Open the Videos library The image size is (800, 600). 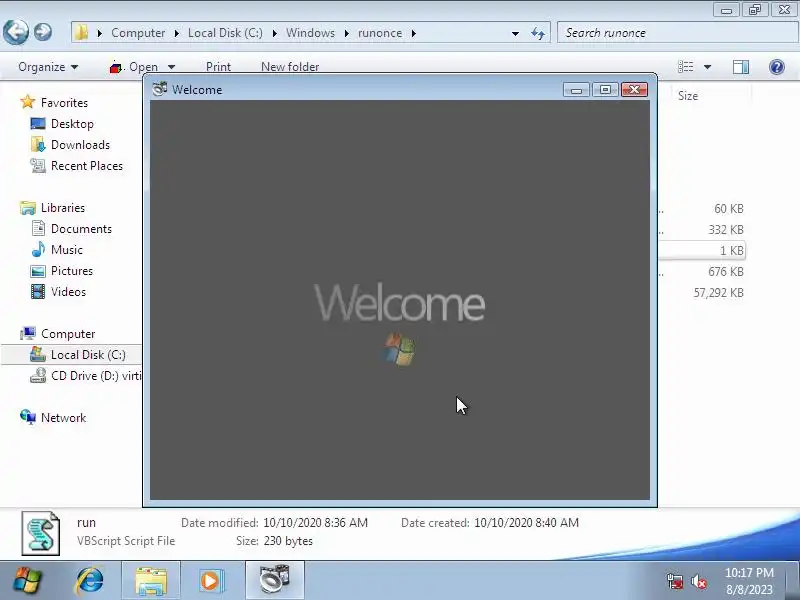[x=58, y=292]
